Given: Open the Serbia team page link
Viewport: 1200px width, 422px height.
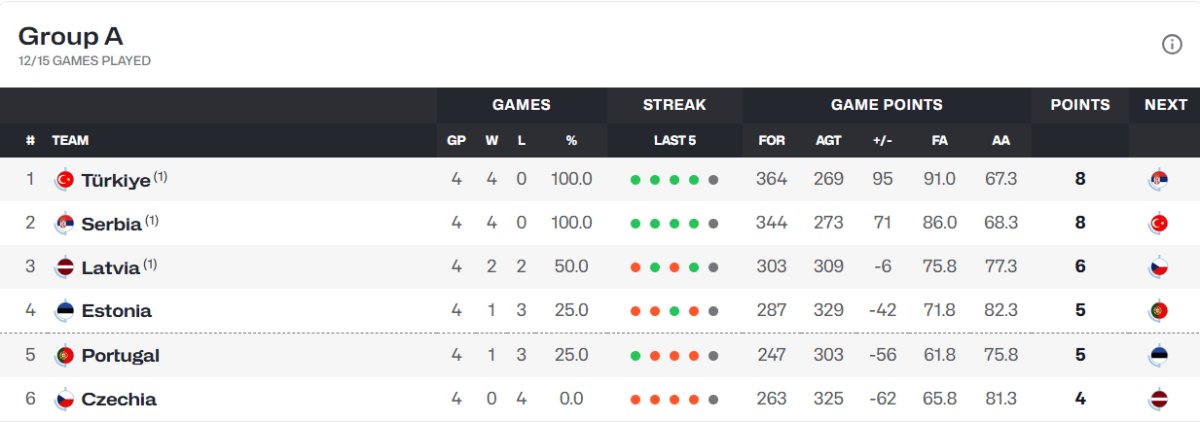Looking at the screenshot, I should point(111,224).
